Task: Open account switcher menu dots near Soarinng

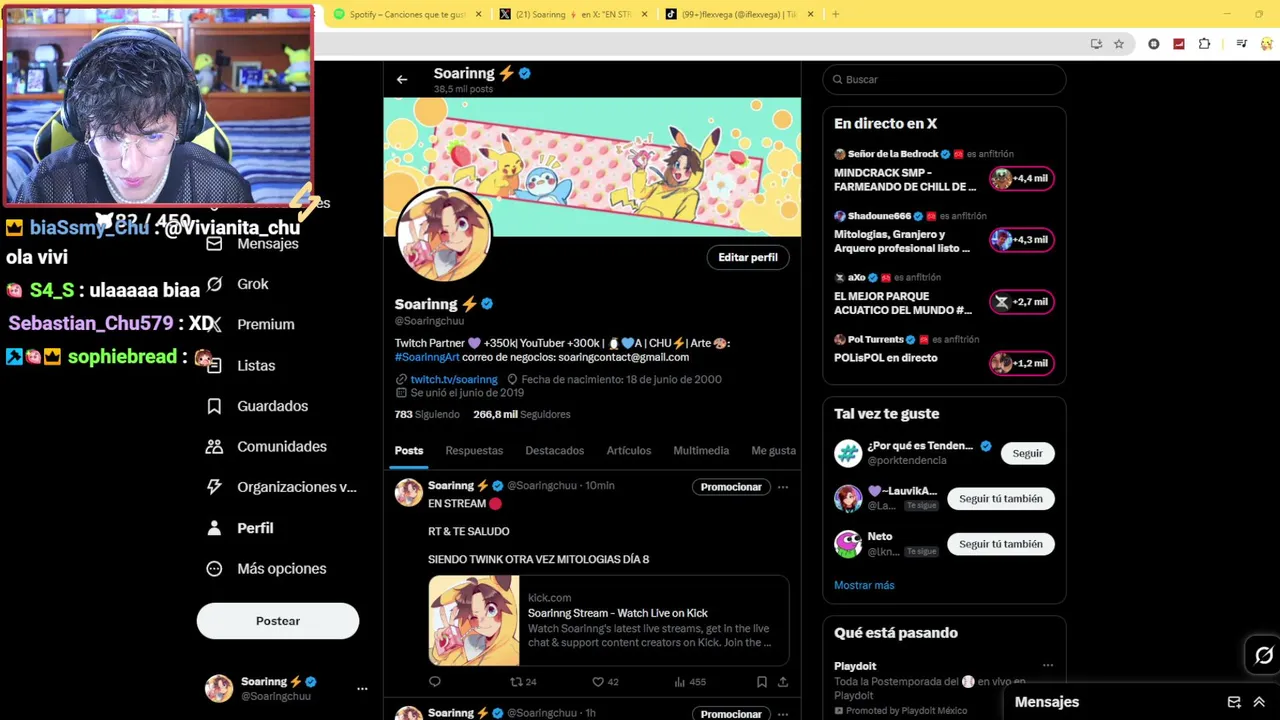Action: (x=362, y=689)
